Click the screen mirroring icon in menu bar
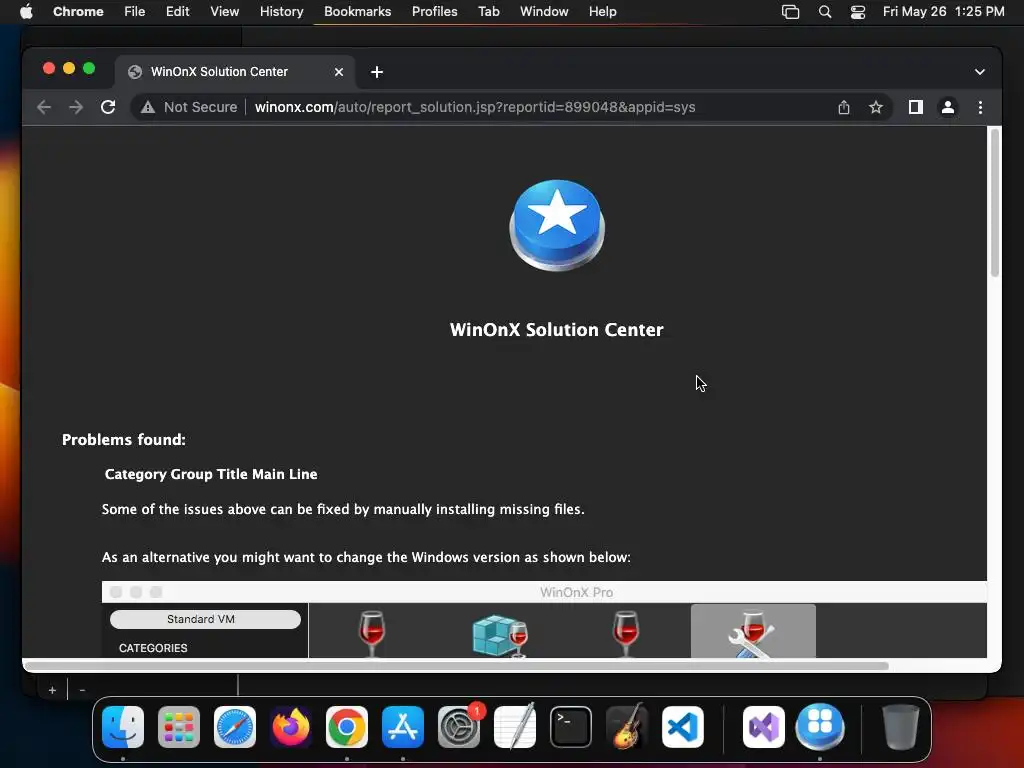This screenshot has height=768, width=1024. 790,12
